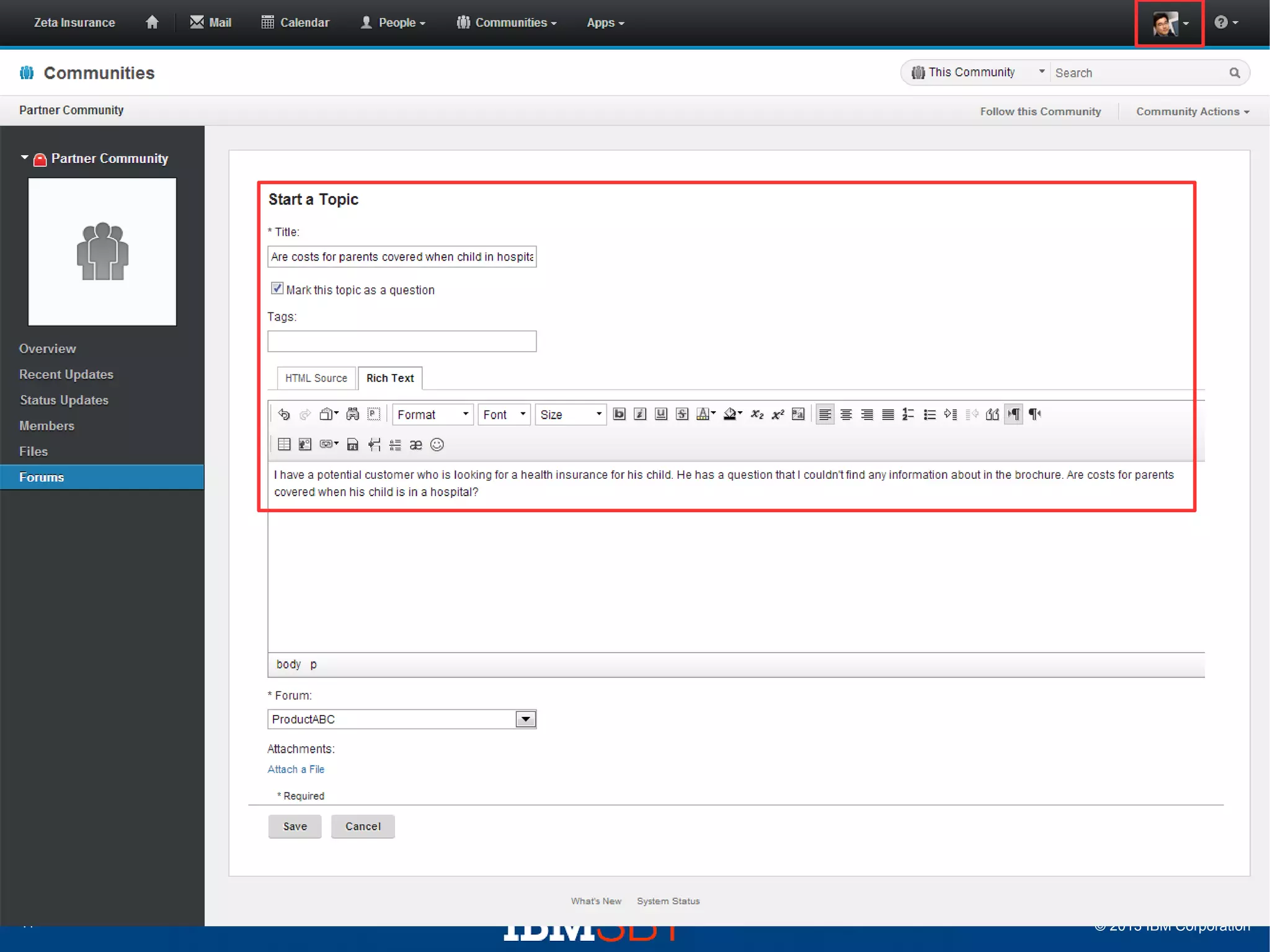
Task: Insert a table using the table icon
Action: (x=284, y=444)
